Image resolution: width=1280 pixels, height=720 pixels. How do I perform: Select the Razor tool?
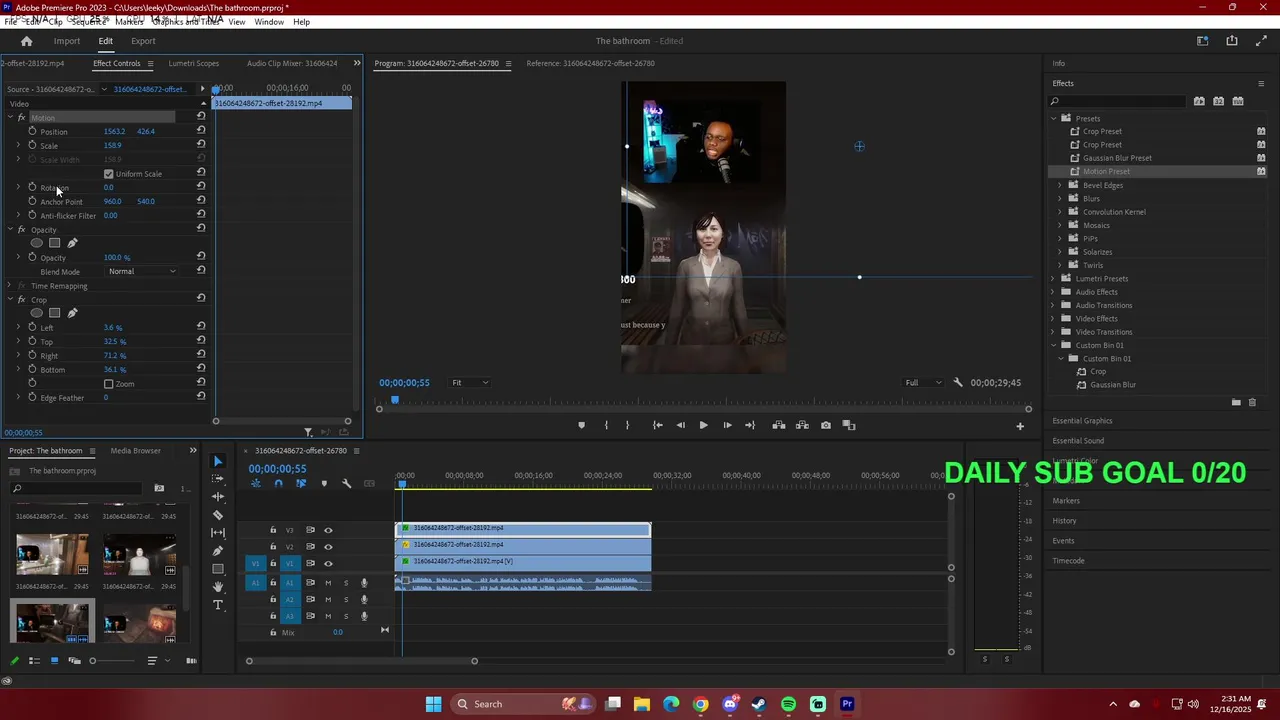tap(218, 515)
